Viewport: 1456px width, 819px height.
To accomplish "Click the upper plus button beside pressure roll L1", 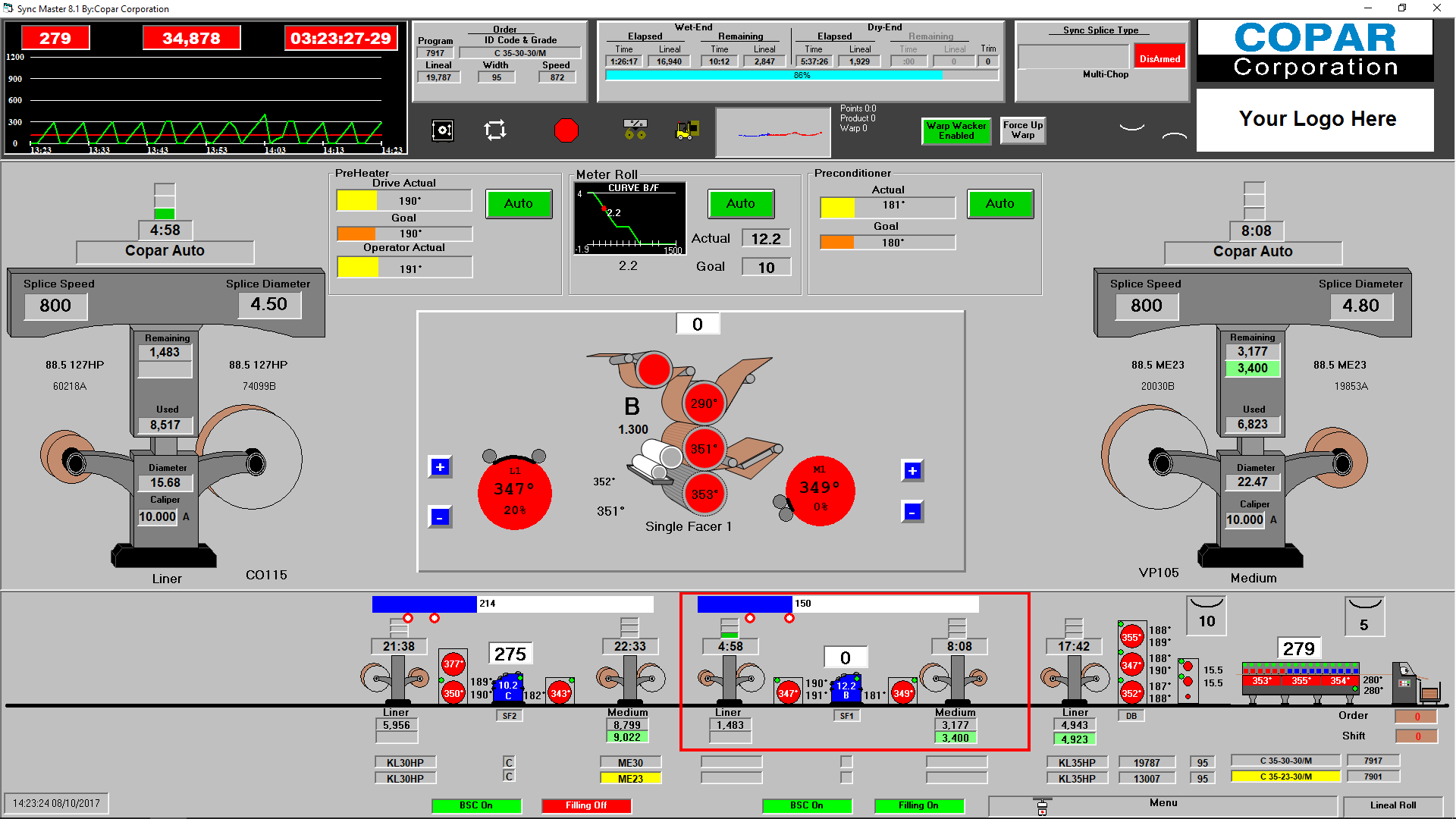I will 440,467.
